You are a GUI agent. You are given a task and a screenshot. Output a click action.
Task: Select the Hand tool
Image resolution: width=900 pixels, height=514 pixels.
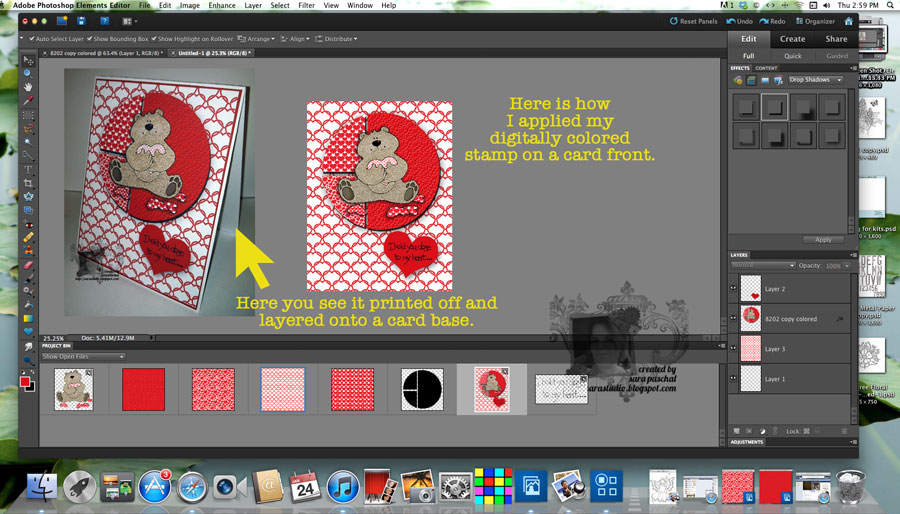click(x=28, y=87)
